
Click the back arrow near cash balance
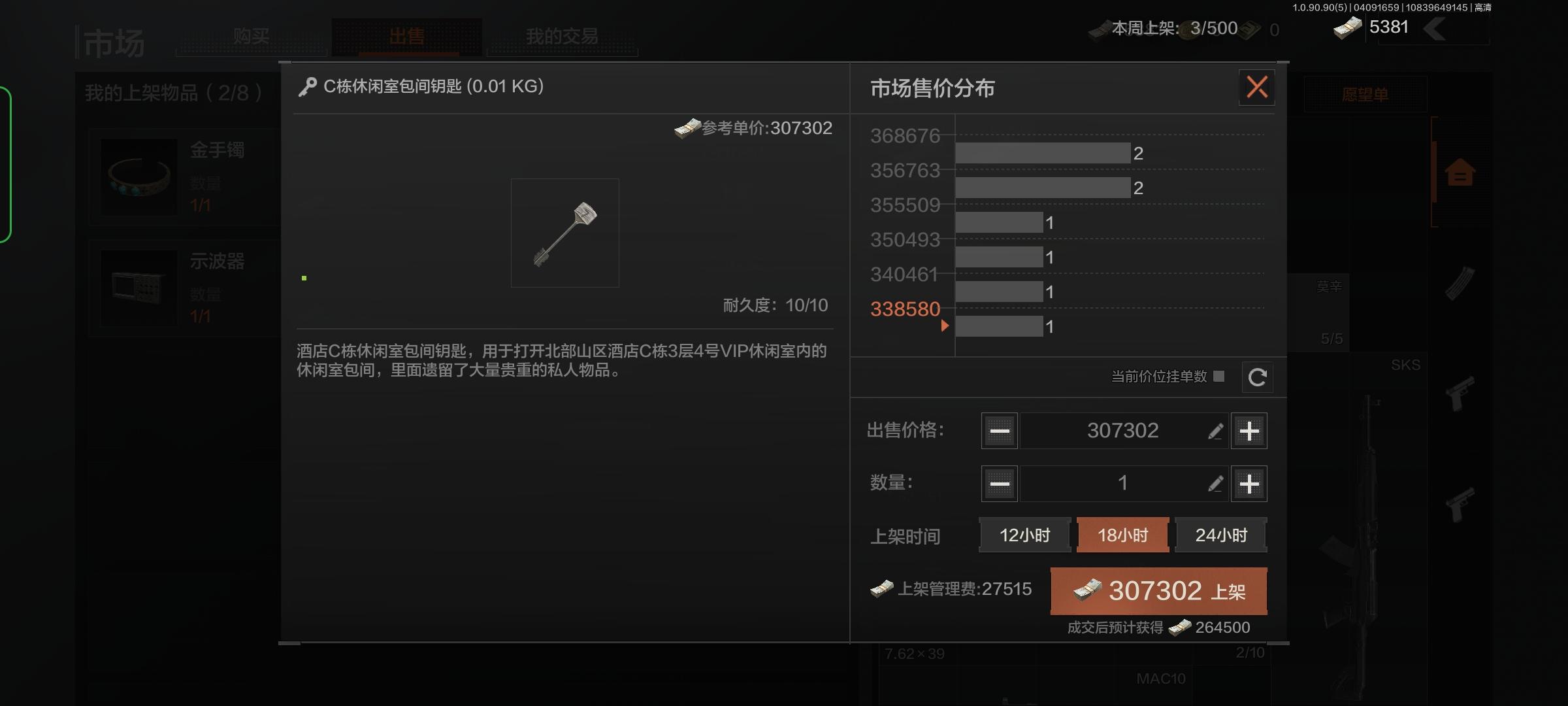(x=1435, y=29)
